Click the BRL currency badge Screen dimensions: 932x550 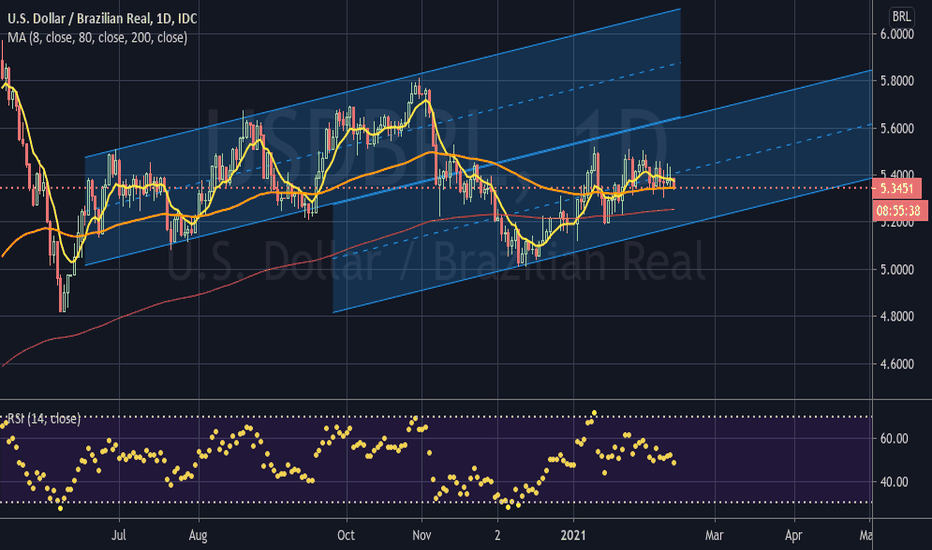pyautogui.click(x=902, y=17)
